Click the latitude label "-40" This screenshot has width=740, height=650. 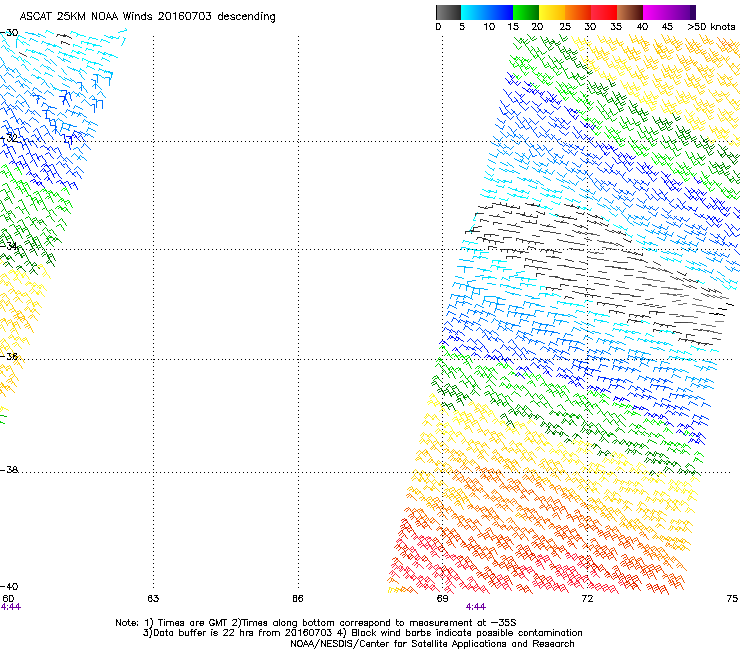9,586
